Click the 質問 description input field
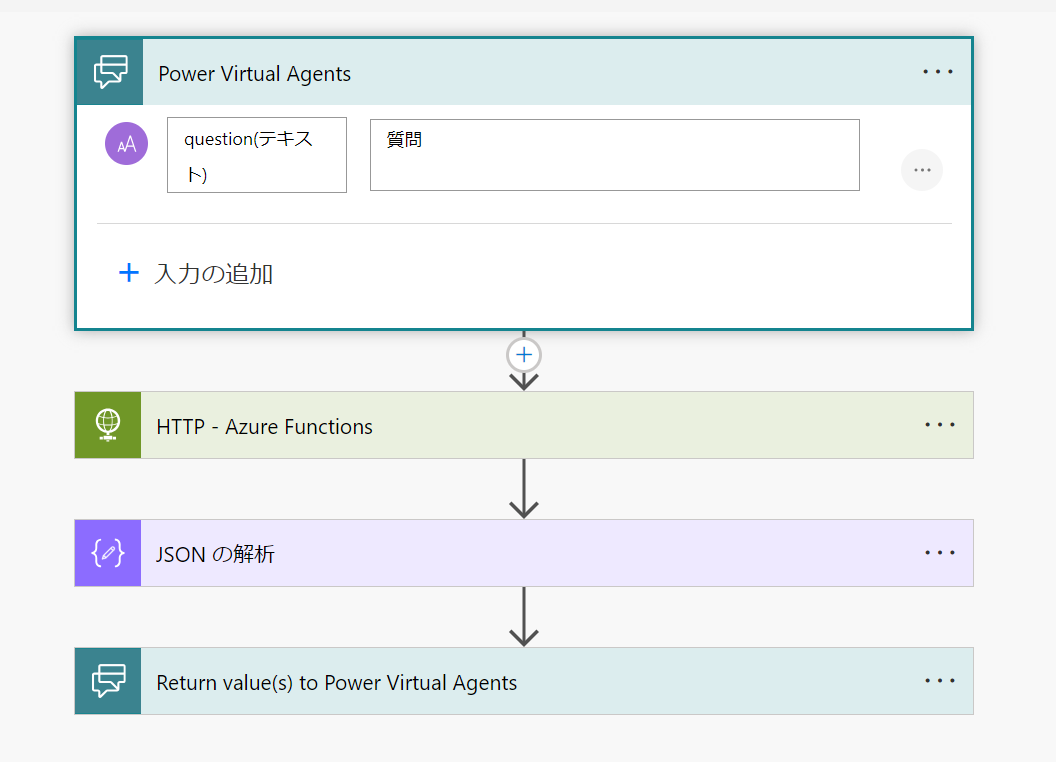Screen dimensions: 1056x762 point(614,155)
